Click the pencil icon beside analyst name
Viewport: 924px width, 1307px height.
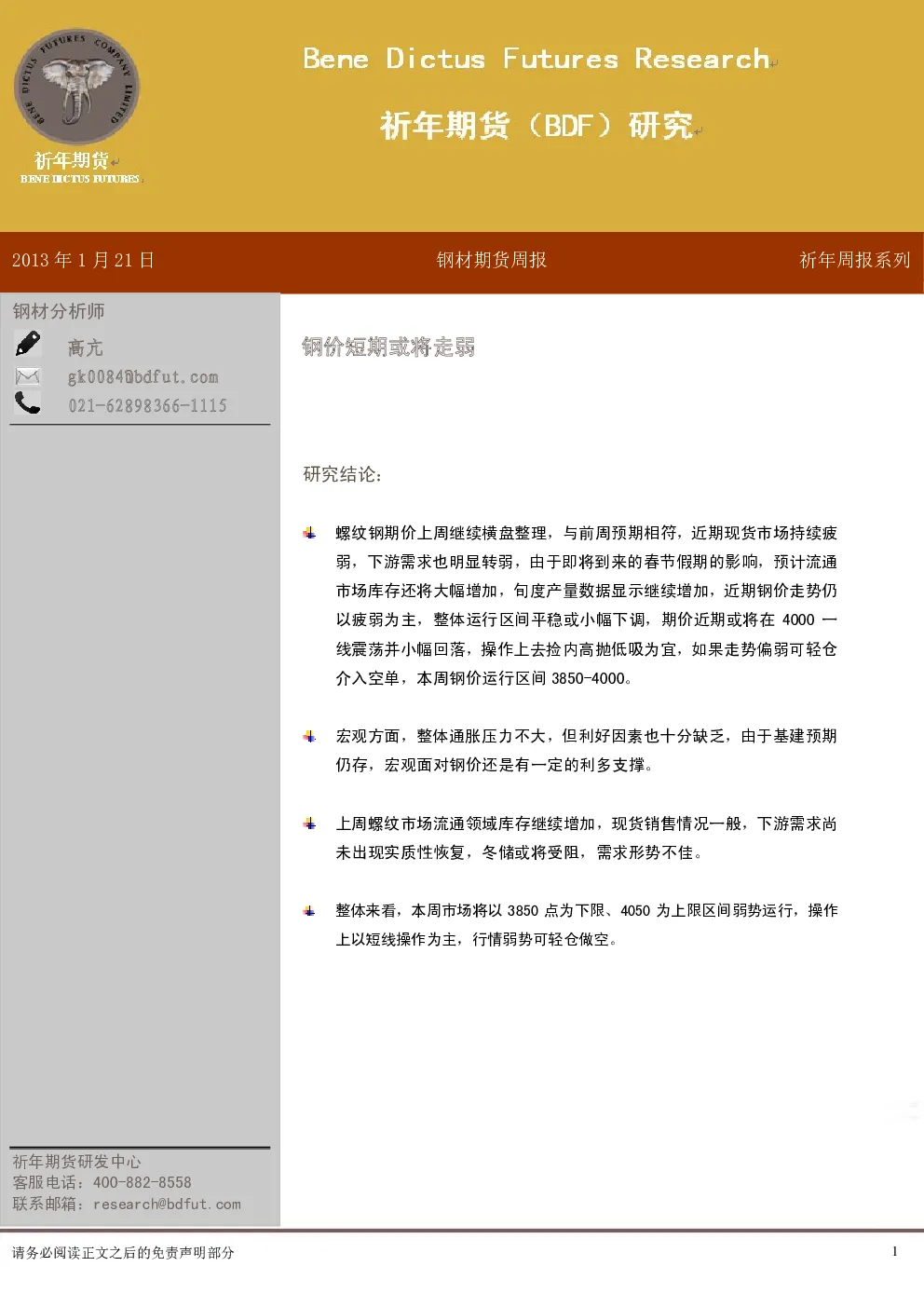(28, 345)
